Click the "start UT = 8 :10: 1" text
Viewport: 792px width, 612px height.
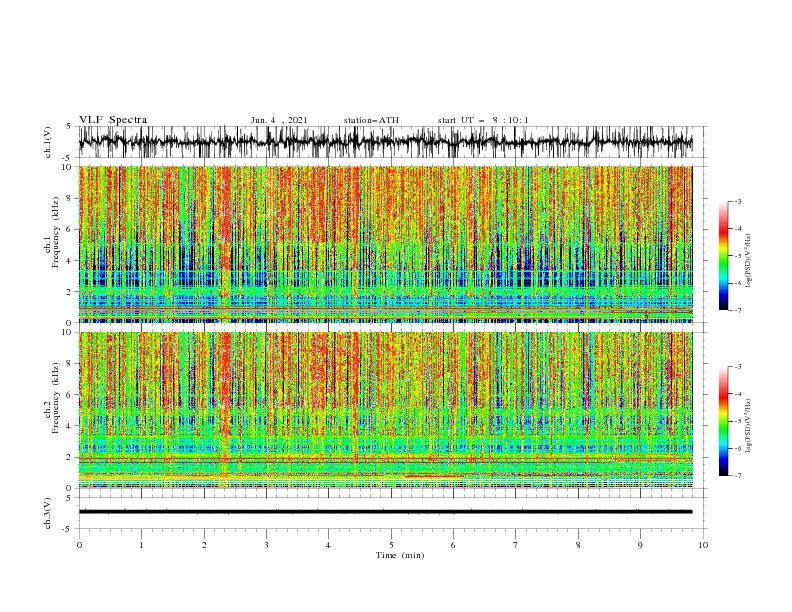(x=483, y=120)
